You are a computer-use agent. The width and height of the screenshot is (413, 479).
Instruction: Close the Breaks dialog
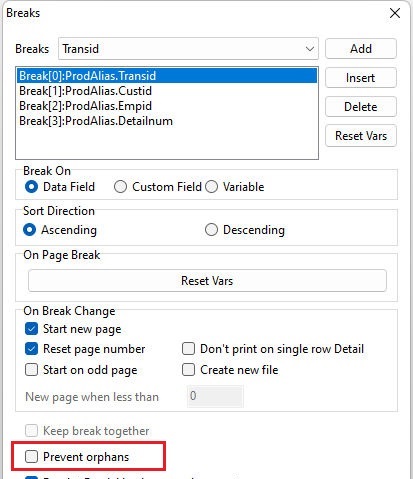coord(395,13)
